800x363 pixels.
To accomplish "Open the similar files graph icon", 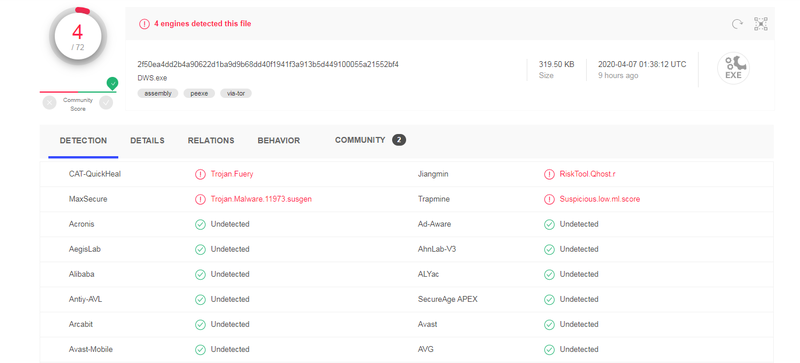I will pos(761,24).
